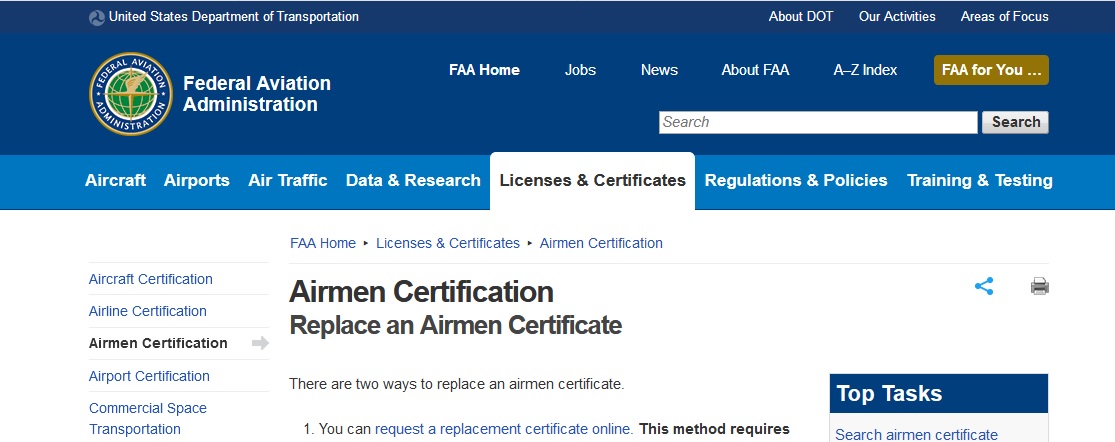Click the share icon
1115x442 pixels.
coord(984,287)
